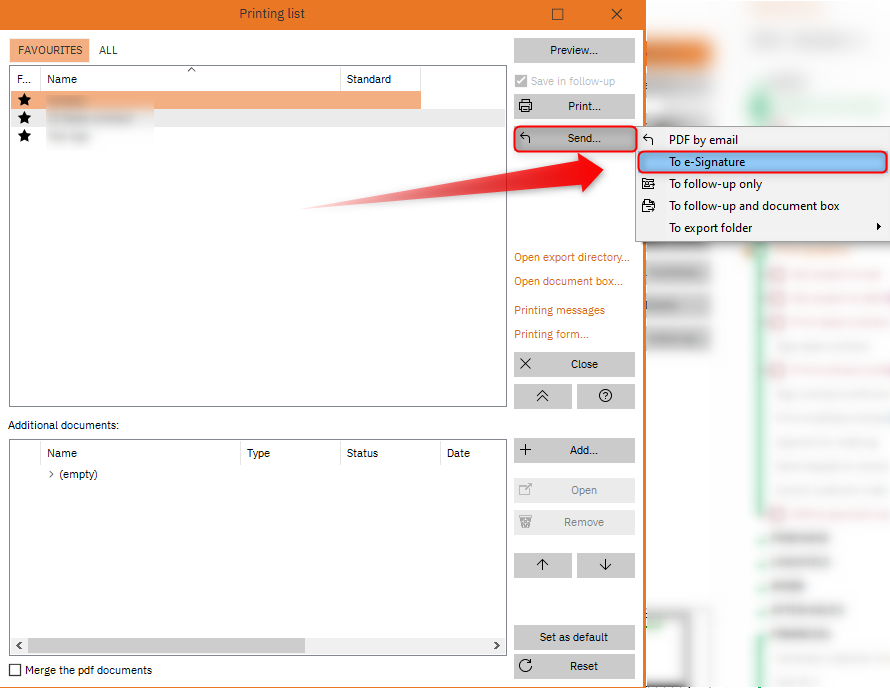Select To follow-up only option
This screenshot has width=890, height=688.
coord(715,184)
